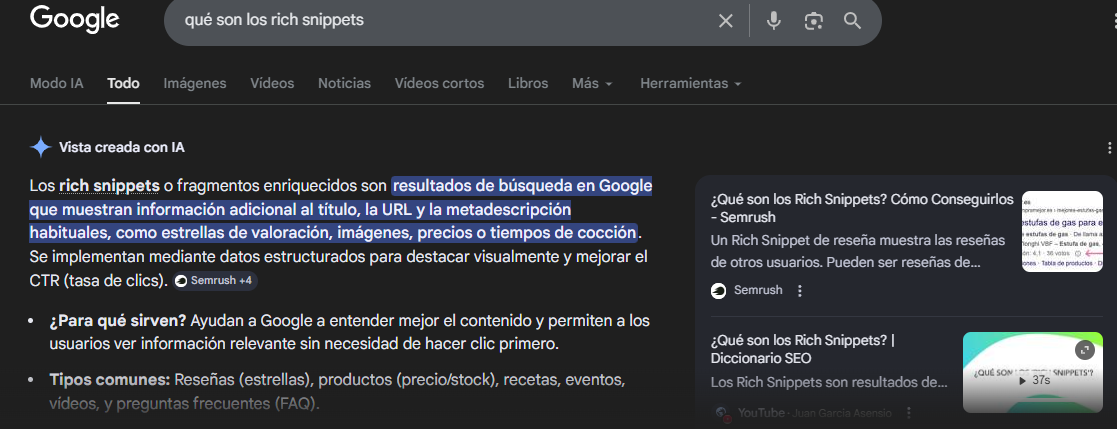
Task: Open AI overview three-dot options menu
Action: 1109,148
